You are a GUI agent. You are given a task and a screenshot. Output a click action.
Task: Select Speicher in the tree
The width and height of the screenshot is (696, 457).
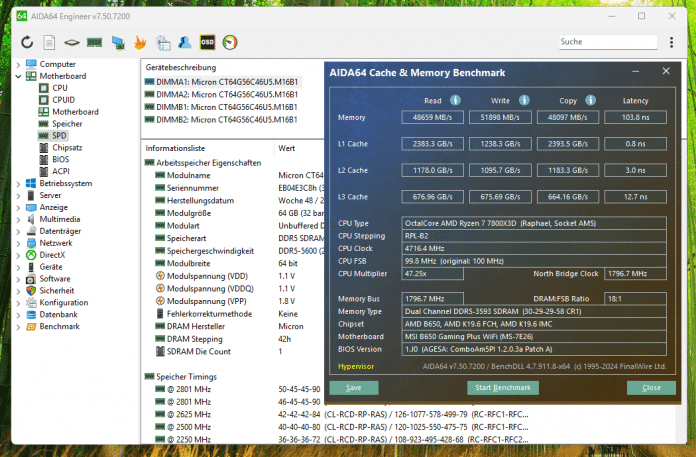(x=67, y=124)
